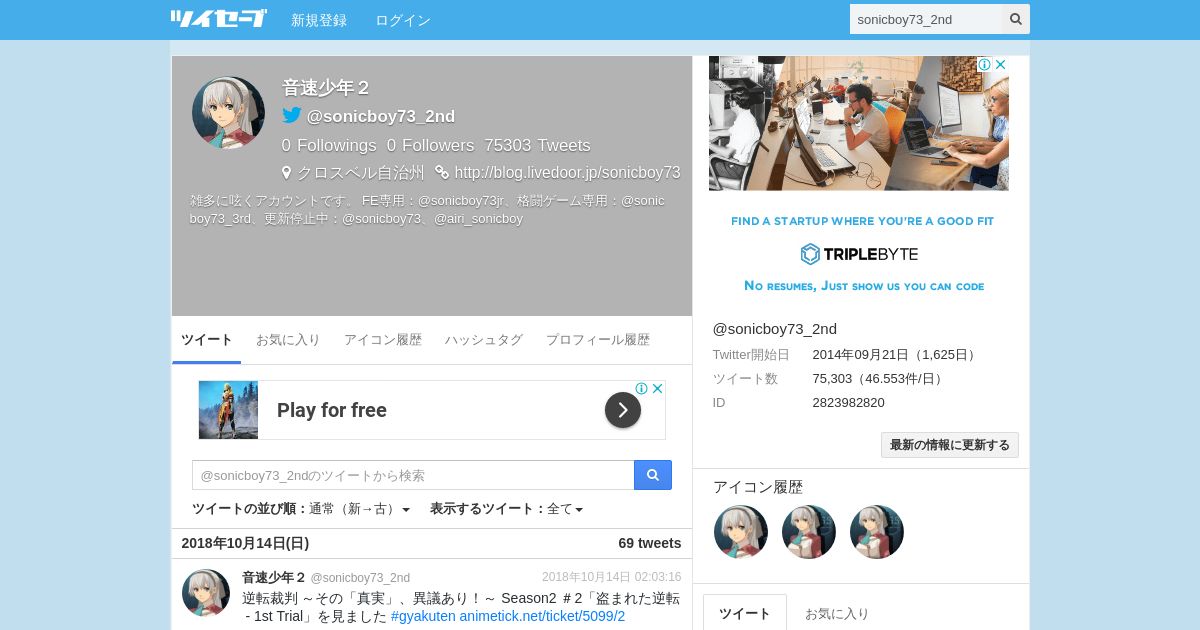1200x630 pixels.
Task: Click the blue tweet search button
Action: coord(653,475)
